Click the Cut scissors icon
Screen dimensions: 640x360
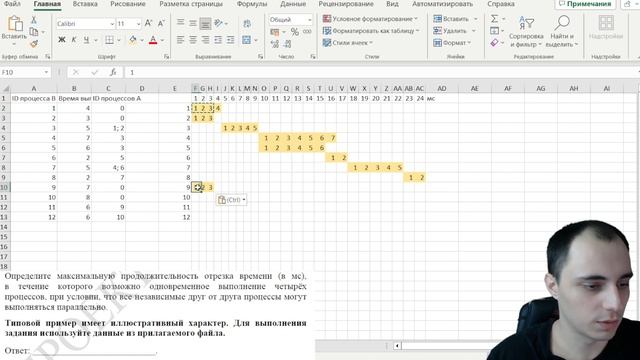[34, 20]
